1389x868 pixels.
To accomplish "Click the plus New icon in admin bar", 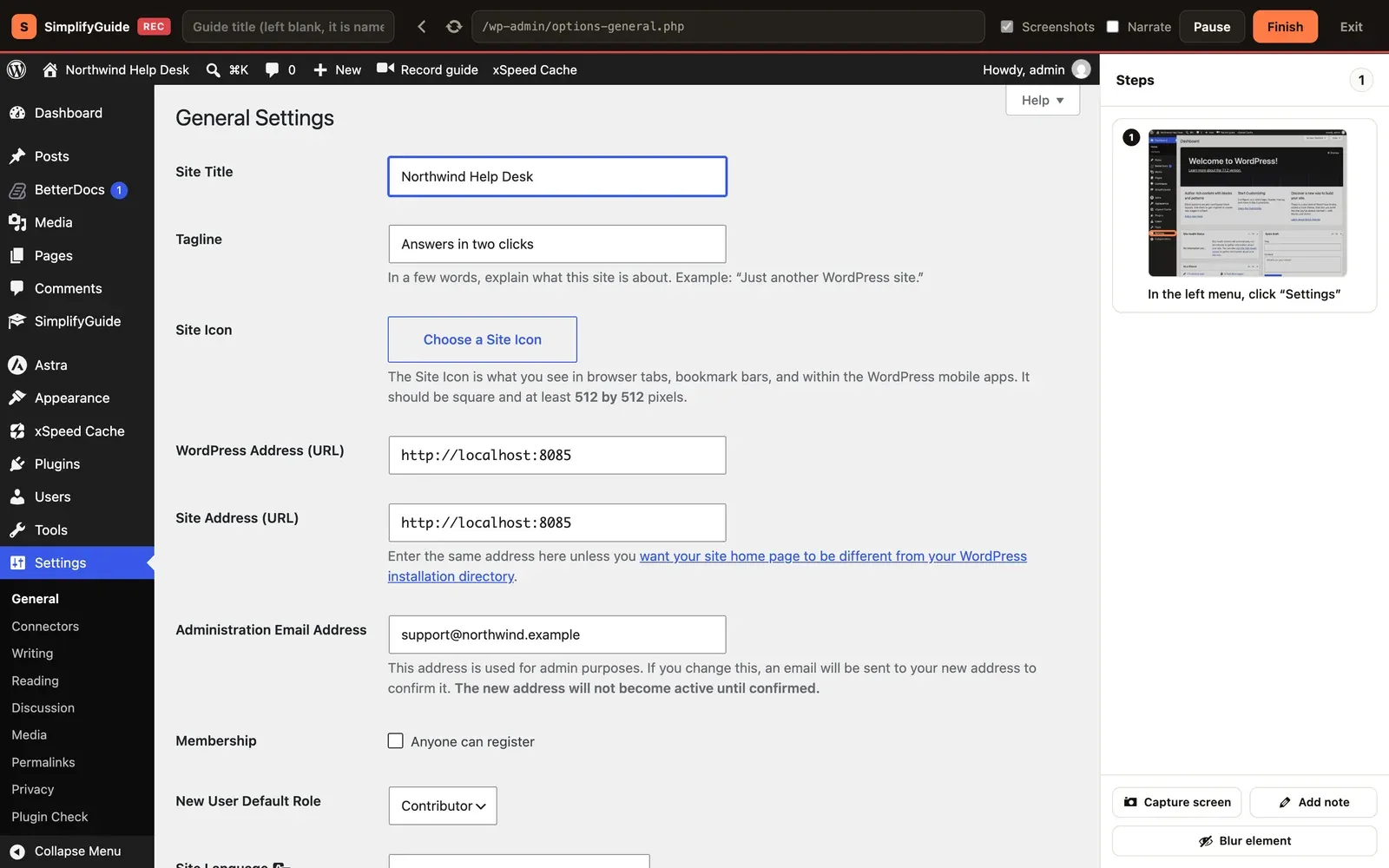I will tap(320, 69).
